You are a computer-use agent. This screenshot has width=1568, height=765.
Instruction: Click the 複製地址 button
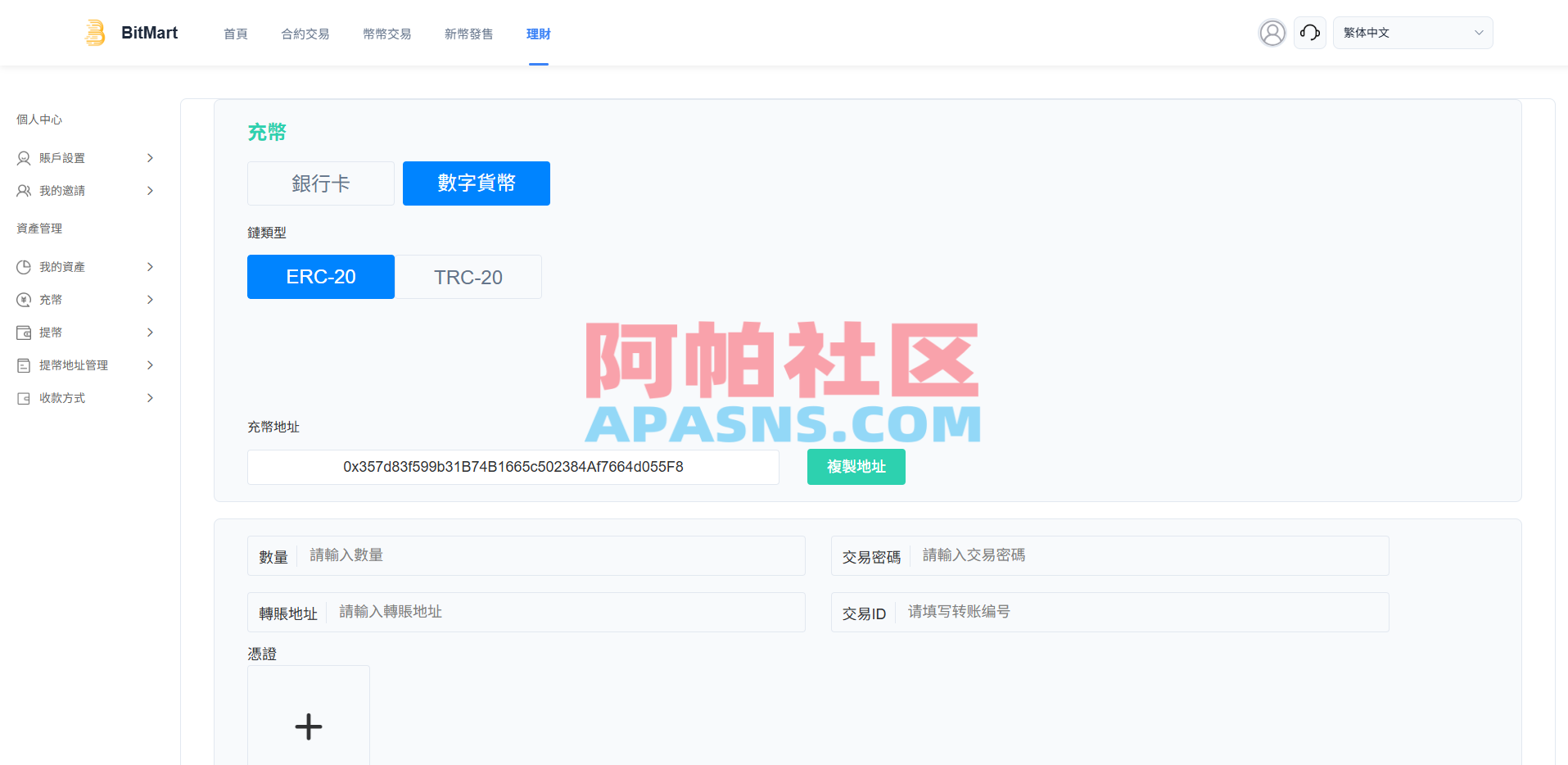point(856,467)
